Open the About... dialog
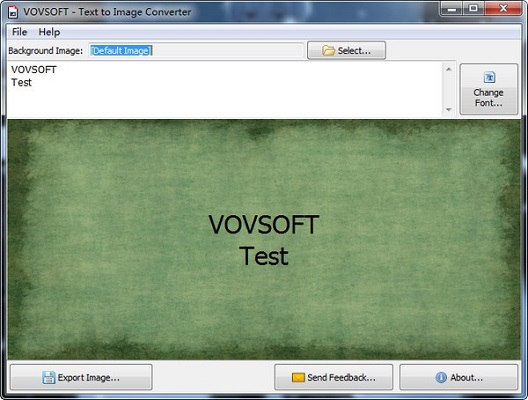This screenshot has height=400, width=528. pyautogui.click(x=458, y=377)
